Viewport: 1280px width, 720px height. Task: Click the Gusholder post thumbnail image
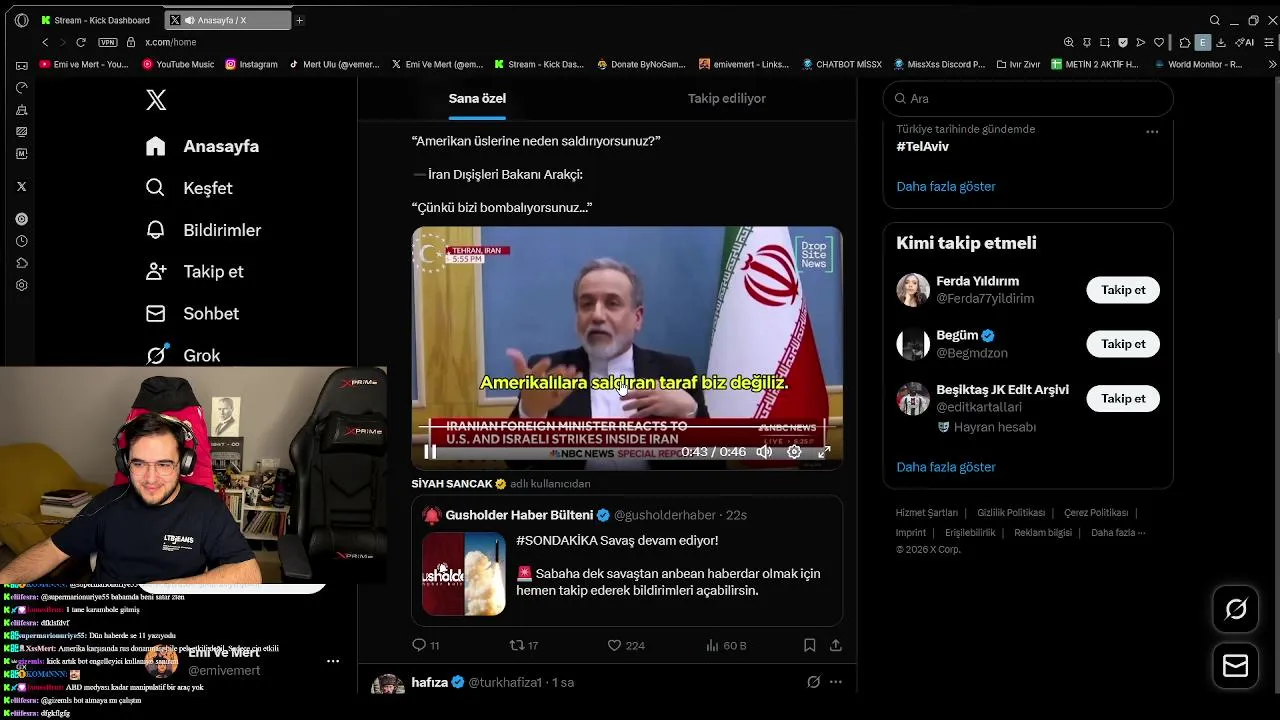coord(464,574)
